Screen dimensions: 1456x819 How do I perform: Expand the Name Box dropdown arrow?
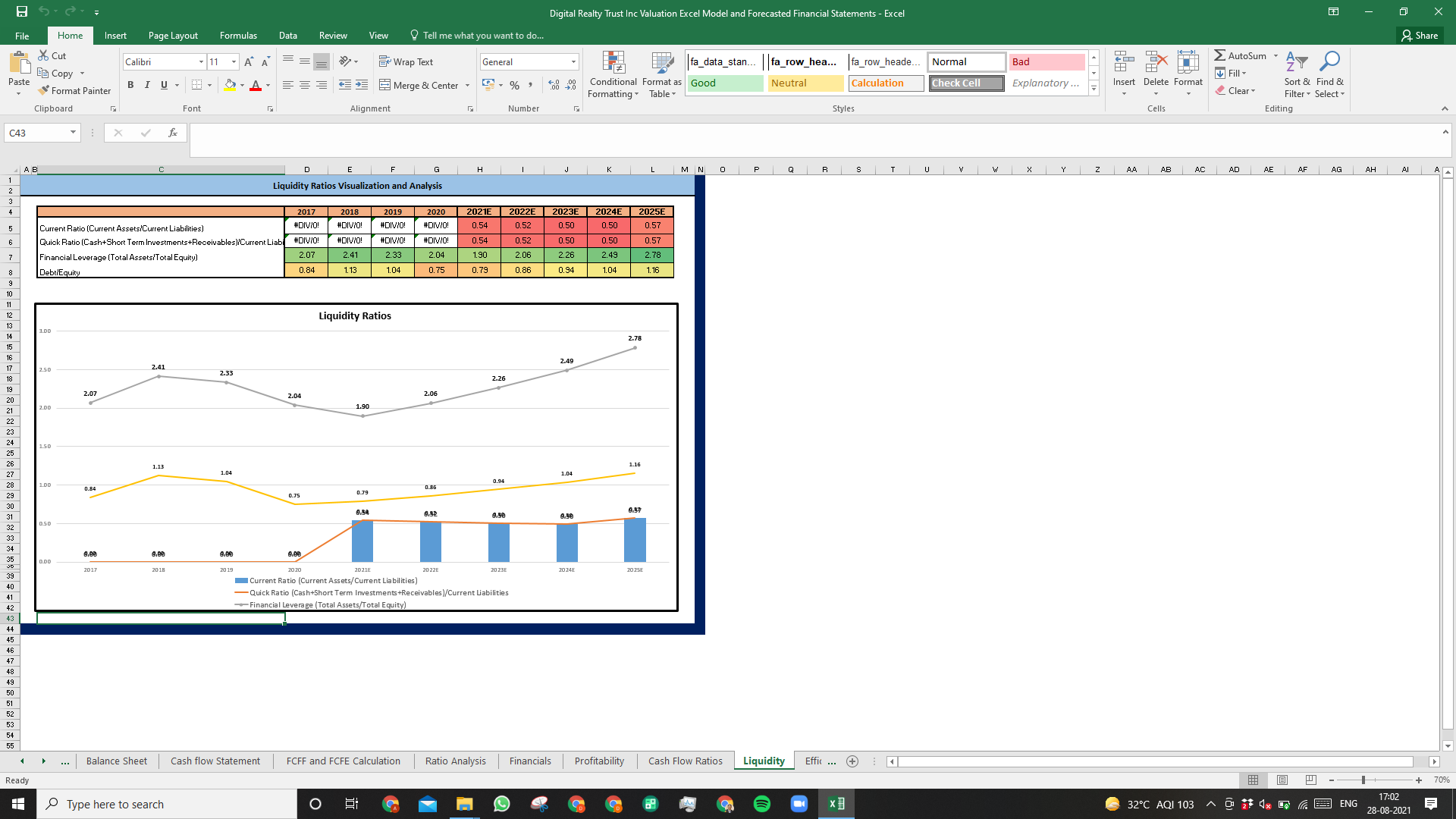[73, 133]
